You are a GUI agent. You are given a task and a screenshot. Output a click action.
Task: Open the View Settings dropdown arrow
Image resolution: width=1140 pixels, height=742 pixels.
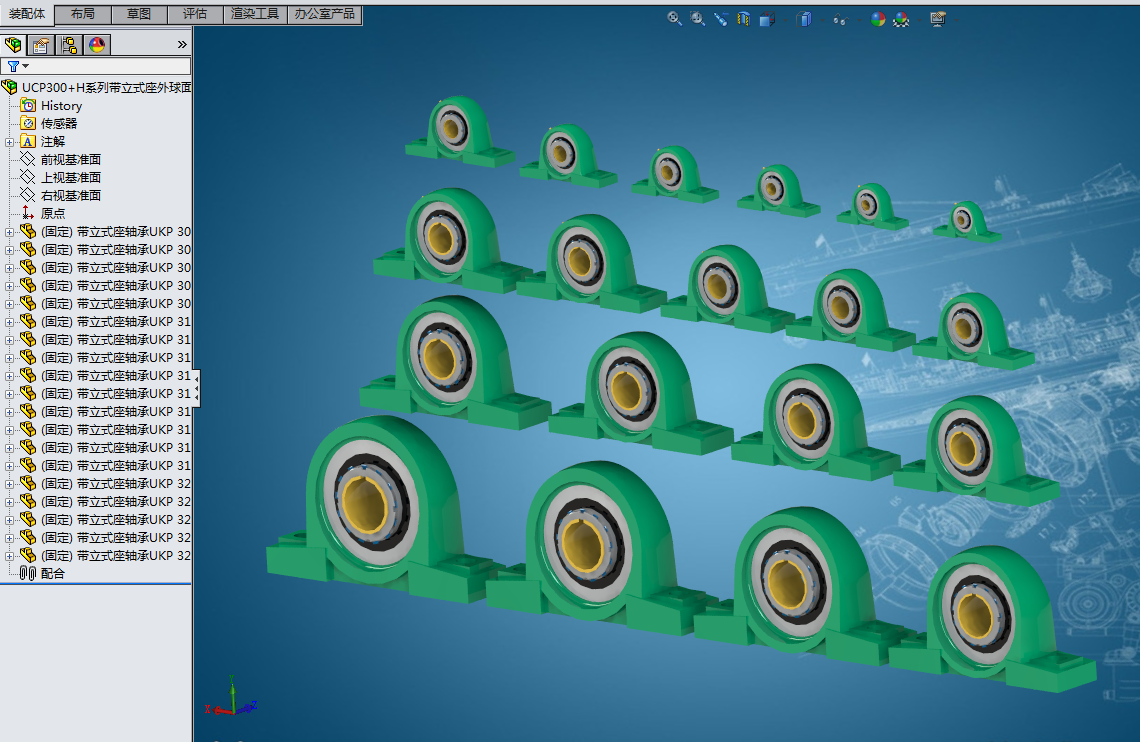955,20
